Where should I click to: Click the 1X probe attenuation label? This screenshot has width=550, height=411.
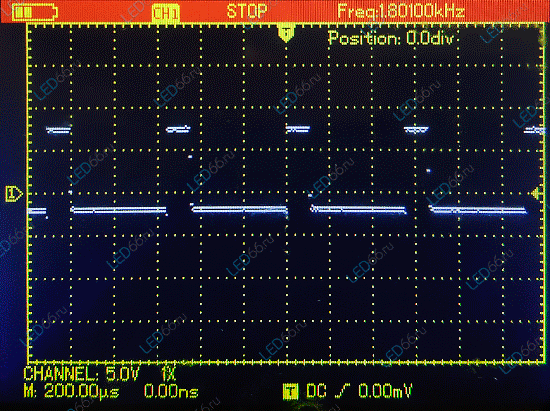pyautogui.click(x=168, y=374)
